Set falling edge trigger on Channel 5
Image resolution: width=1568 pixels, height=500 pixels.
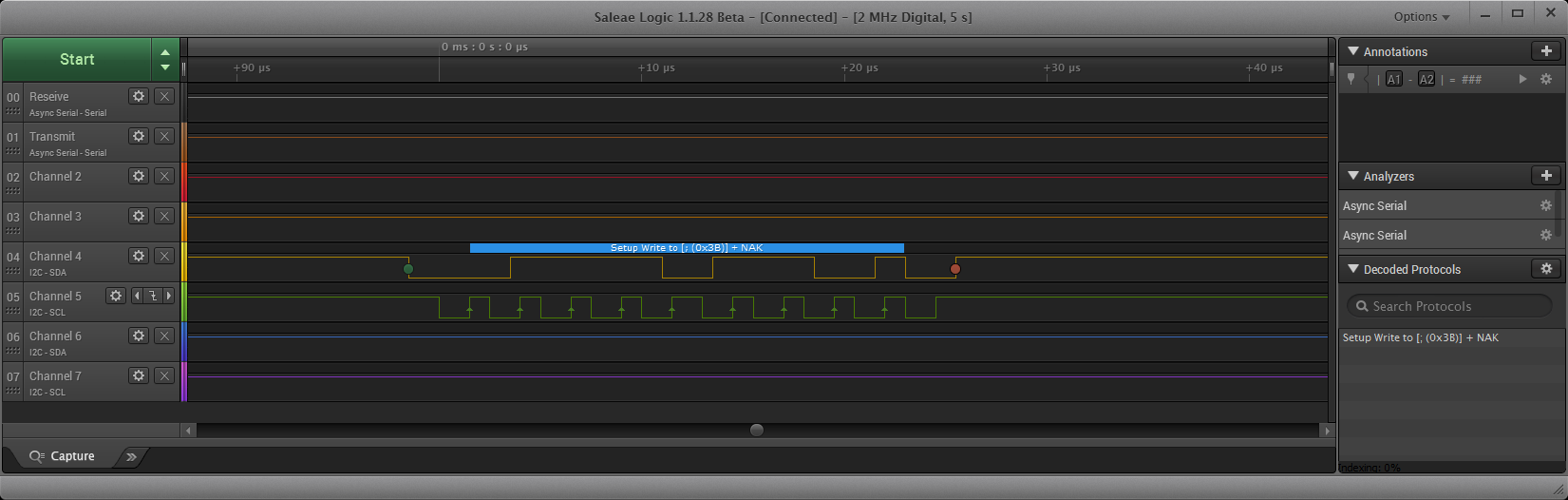(153, 296)
